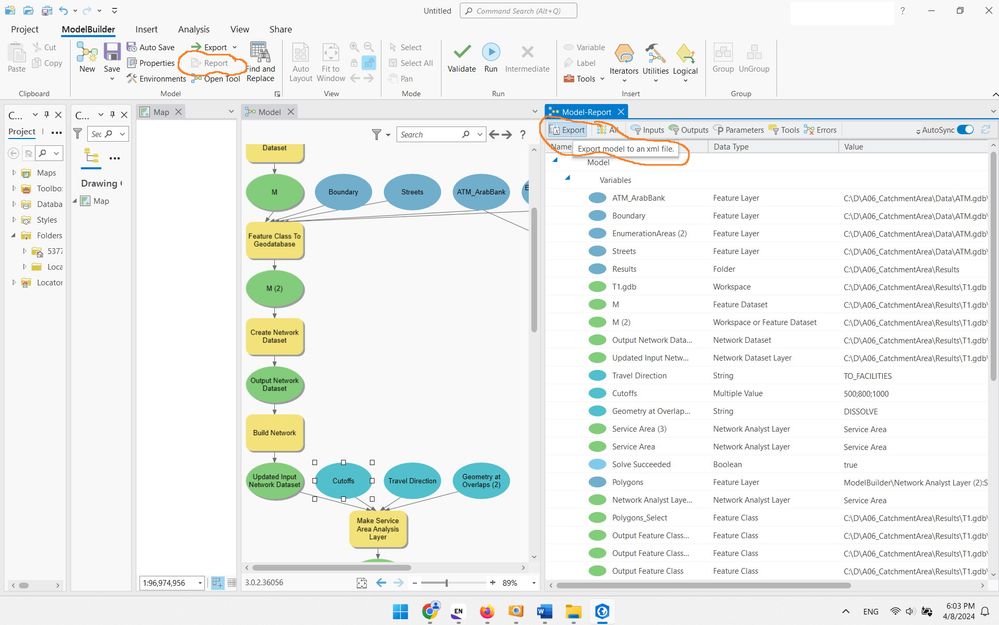The width and height of the screenshot is (999, 625).
Task: Click the Logical tools icon
Action: tap(686, 53)
